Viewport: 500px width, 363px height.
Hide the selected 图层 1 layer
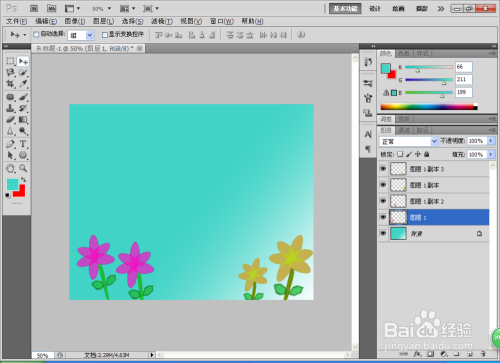(x=383, y=217)
